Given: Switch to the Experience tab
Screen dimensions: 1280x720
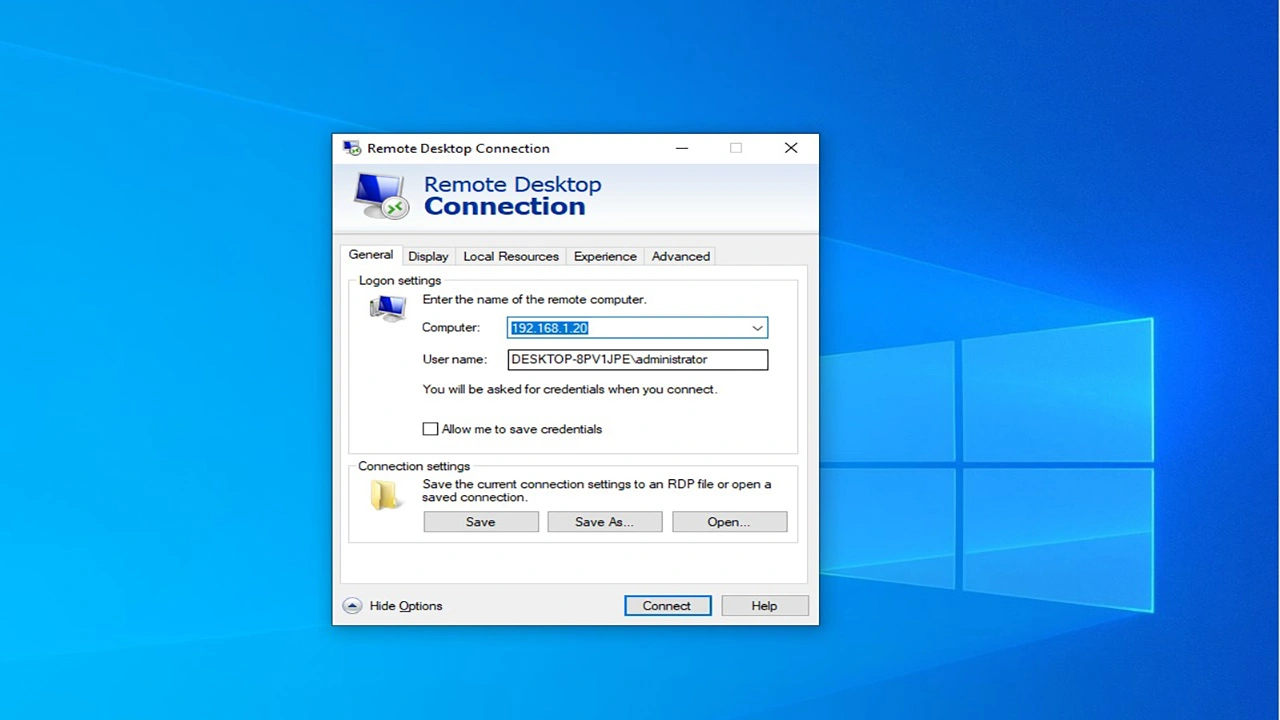Looking at the screenshot, I should pos(605,256).
